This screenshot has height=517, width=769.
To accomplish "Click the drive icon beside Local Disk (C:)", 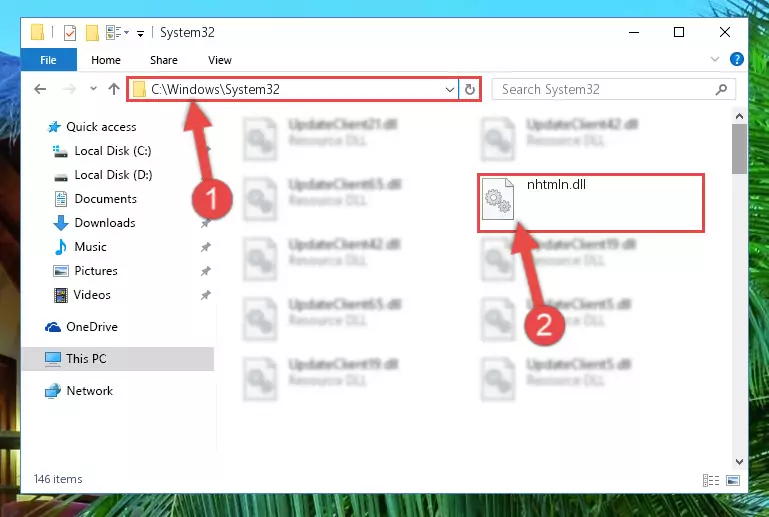I will (x=60, y=152).
